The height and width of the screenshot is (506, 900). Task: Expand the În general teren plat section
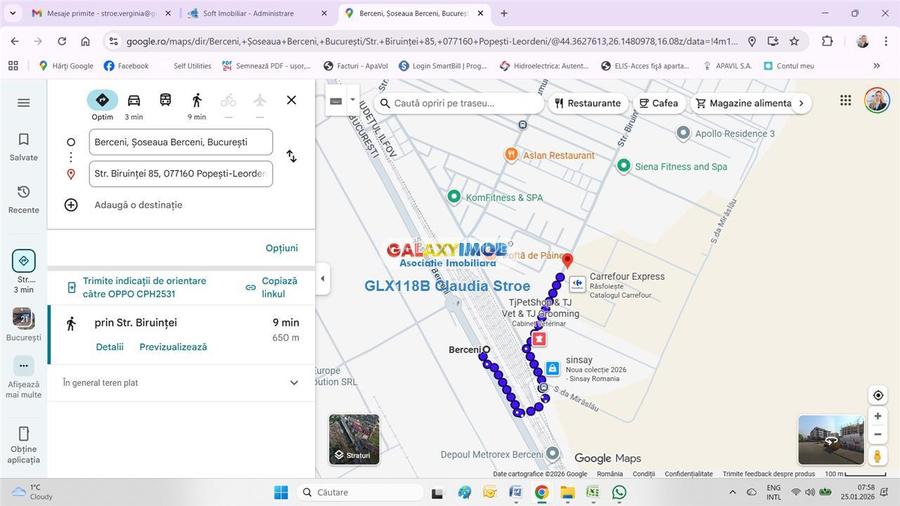point(294,382)
